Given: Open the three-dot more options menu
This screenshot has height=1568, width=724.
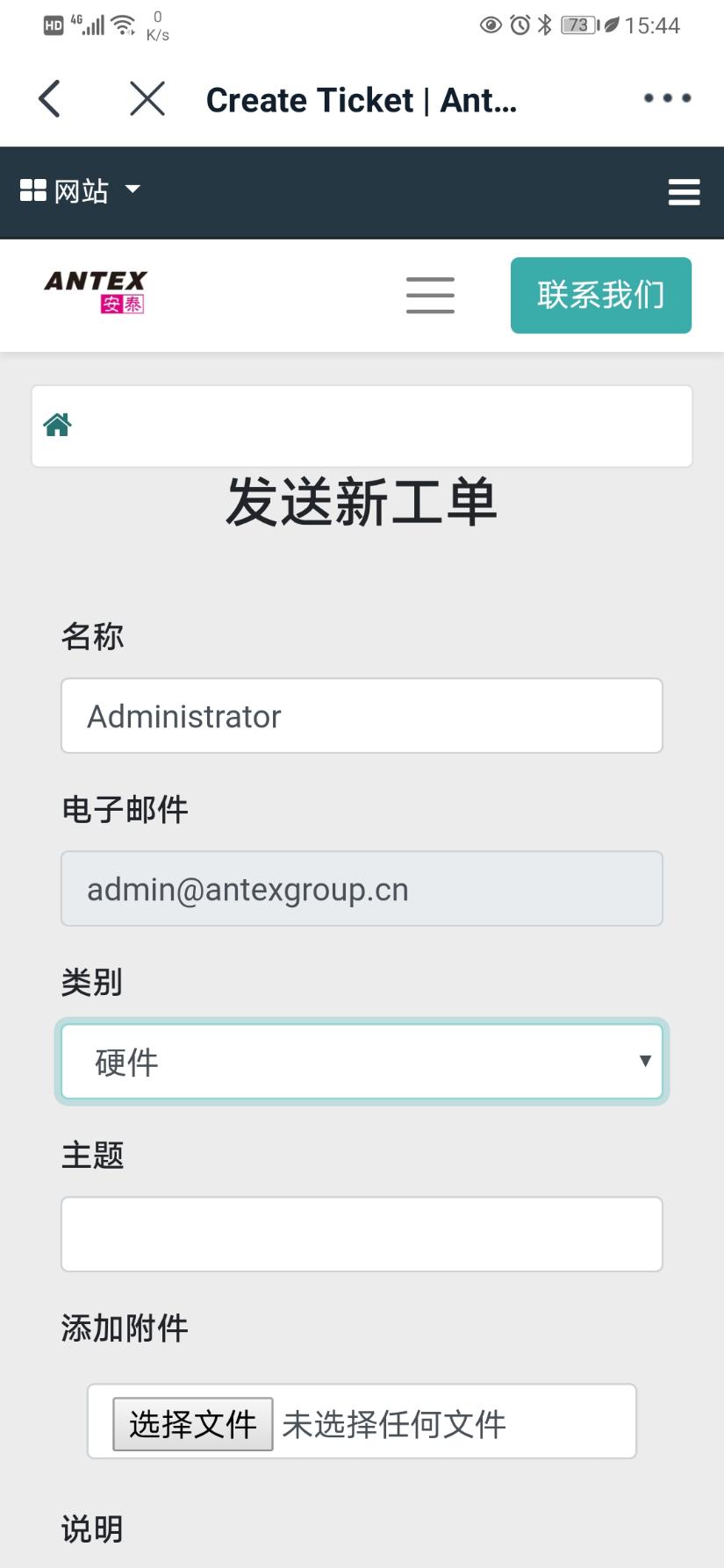Looking at the screenshot, I should point(667,98).
